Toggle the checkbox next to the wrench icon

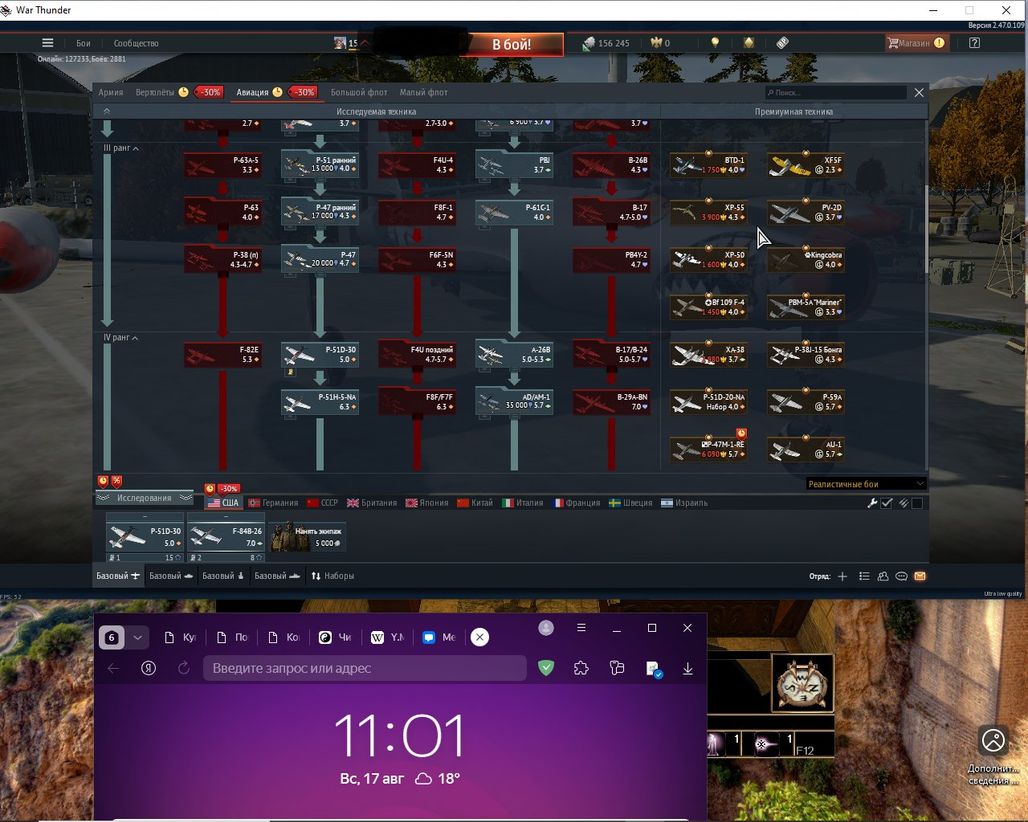(x=886, y=503)
